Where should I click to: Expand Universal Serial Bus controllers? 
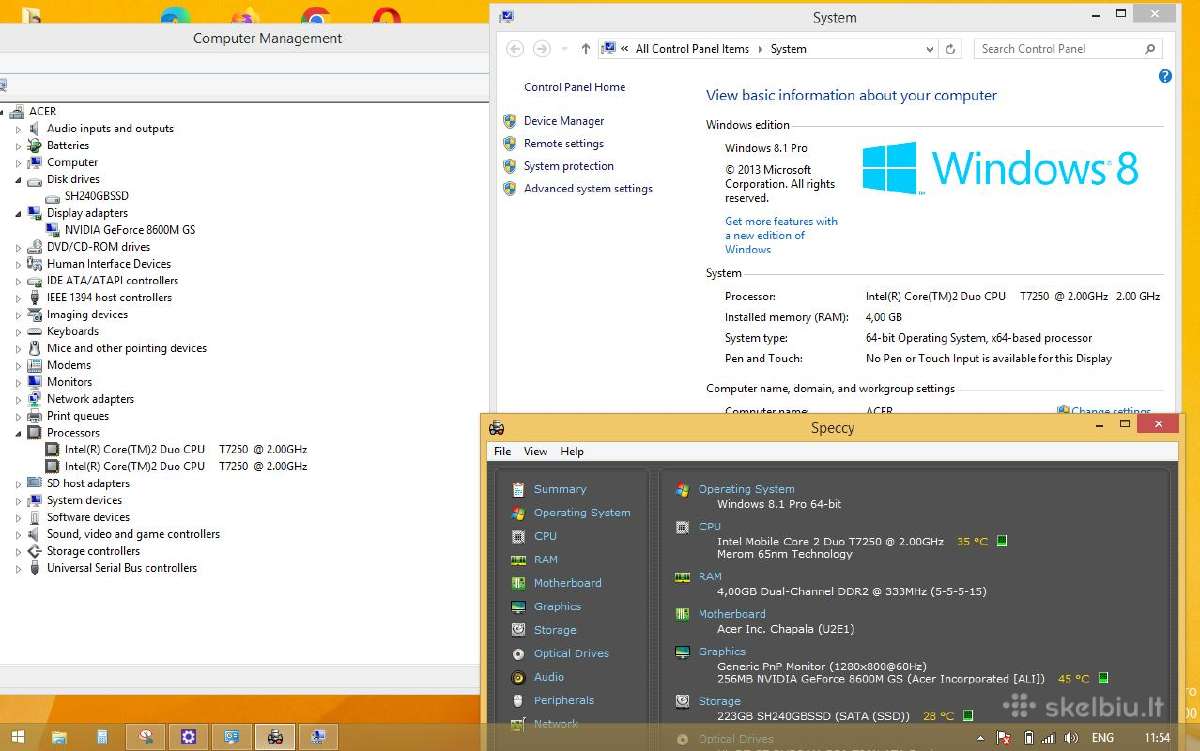click(18, 568)
